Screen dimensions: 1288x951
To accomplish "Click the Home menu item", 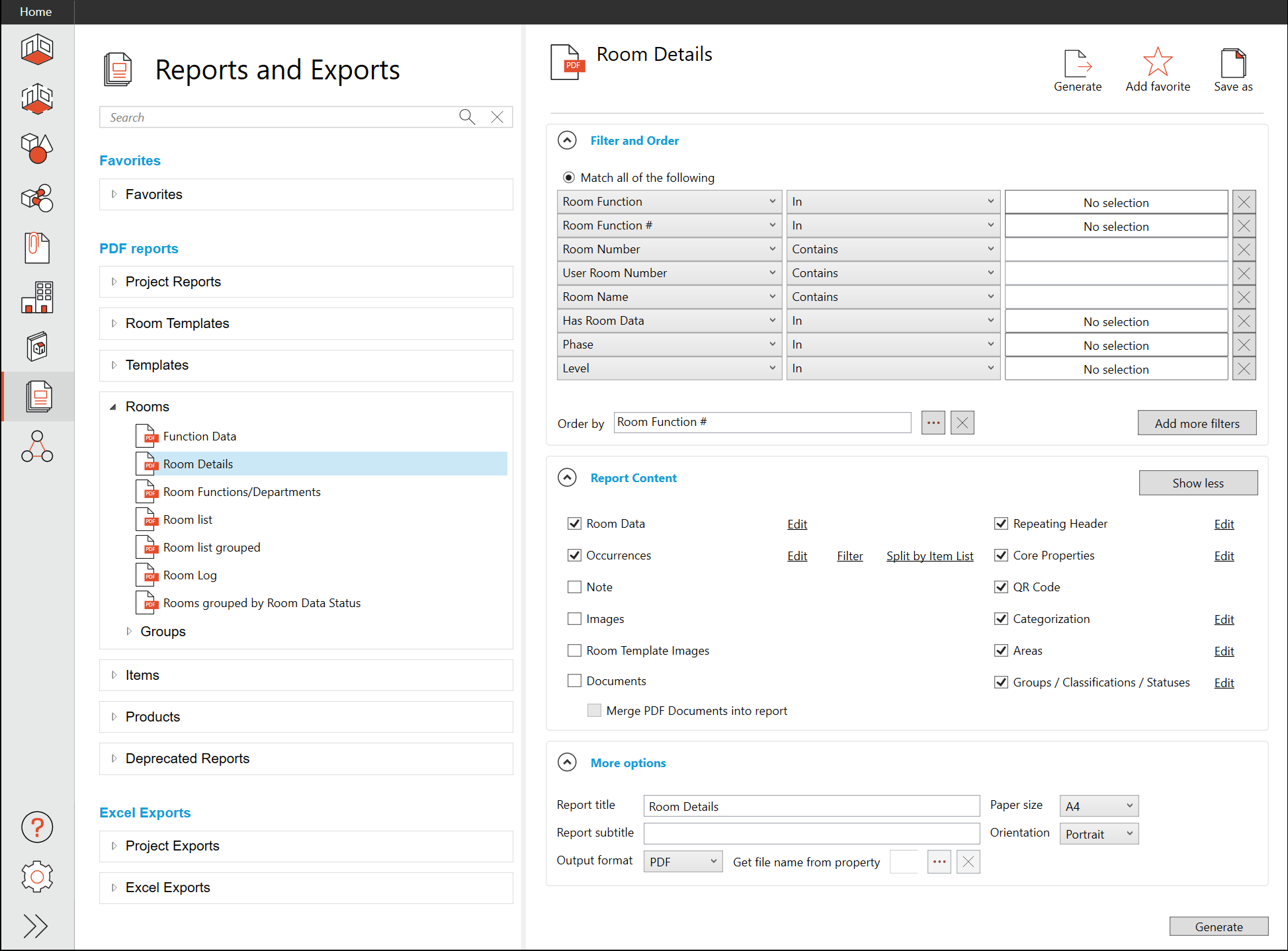I will (36, 12).
